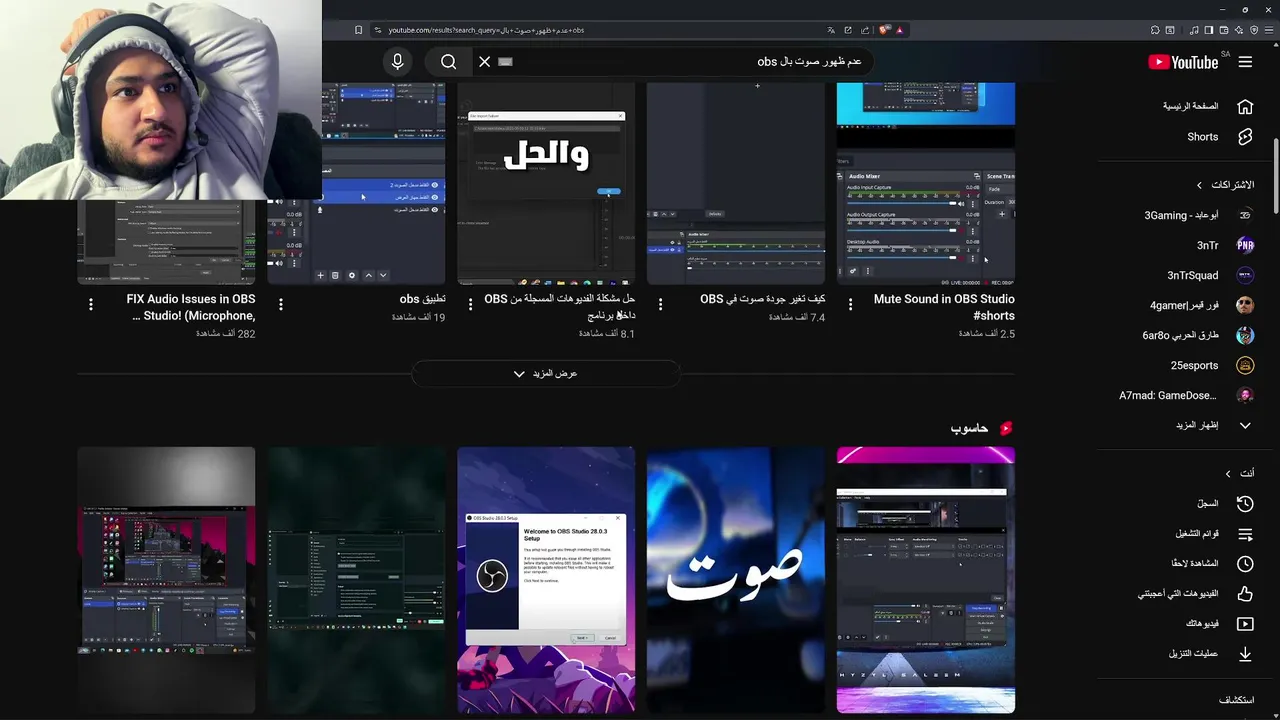Click playlists icon in sidebar
This screenshot has width=1280, height=720.
click(1245, 534)
